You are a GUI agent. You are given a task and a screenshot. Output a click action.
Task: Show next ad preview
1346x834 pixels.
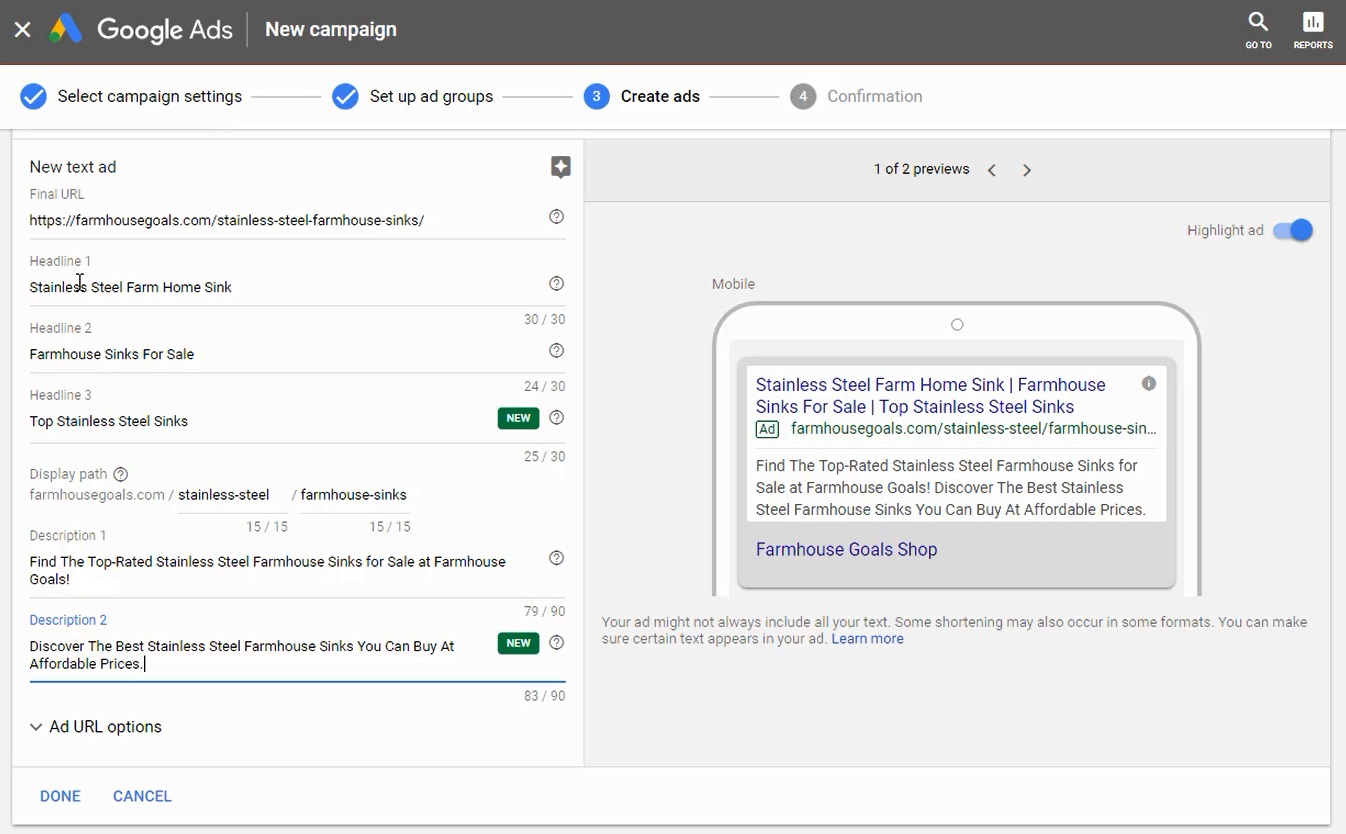coord(1027,170)
